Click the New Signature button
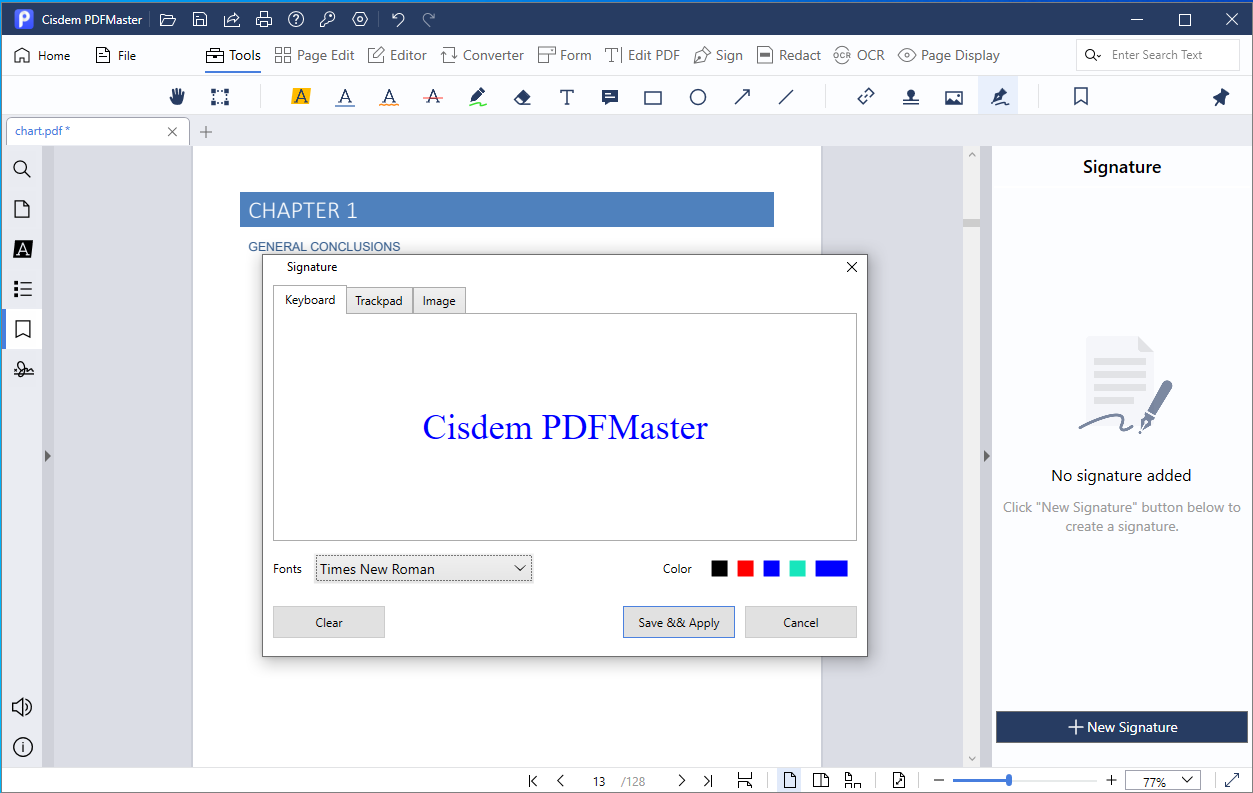1253x793 pixels. 1122,727
